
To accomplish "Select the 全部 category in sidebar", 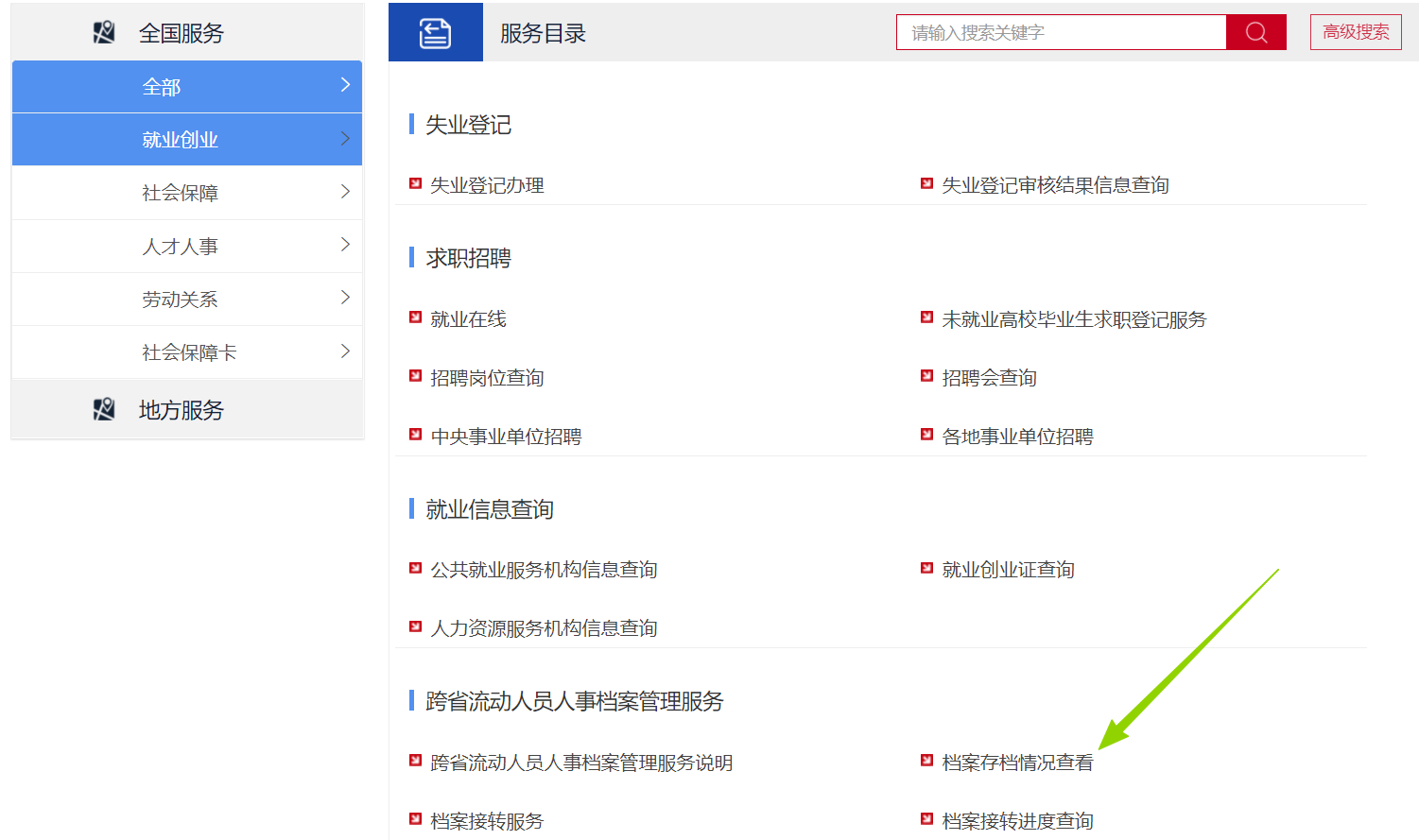I will click(162, 87).
